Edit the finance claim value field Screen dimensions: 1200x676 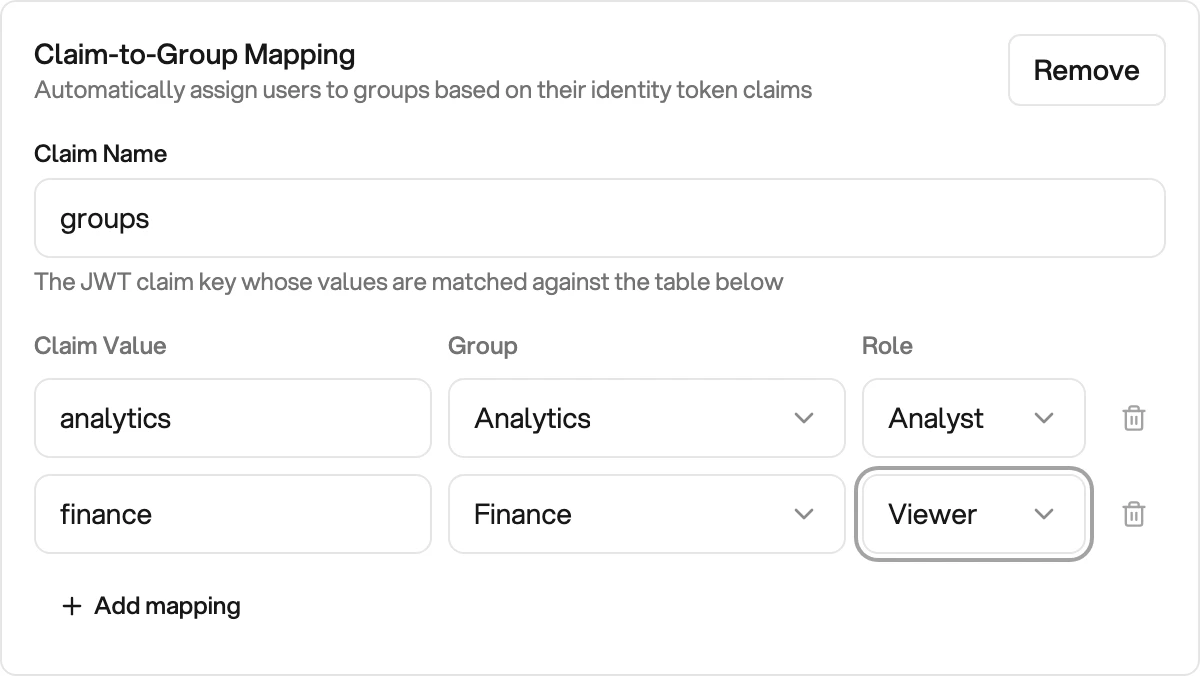coord(233,514)
